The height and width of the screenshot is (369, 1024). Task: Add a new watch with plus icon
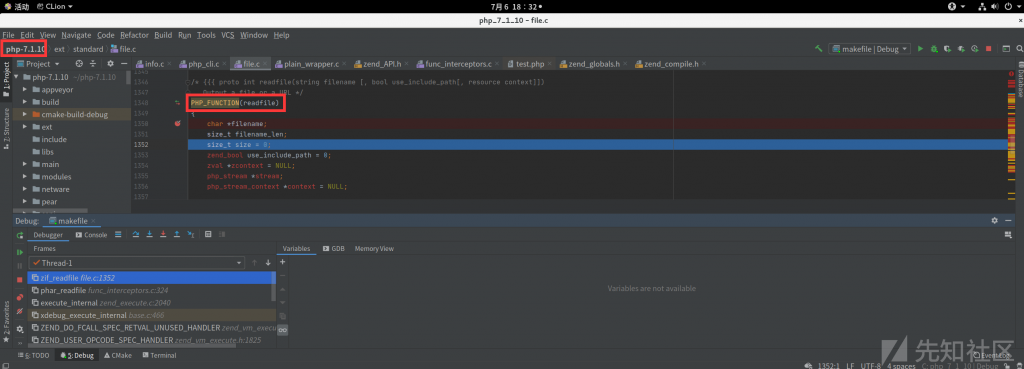point(283,262)
